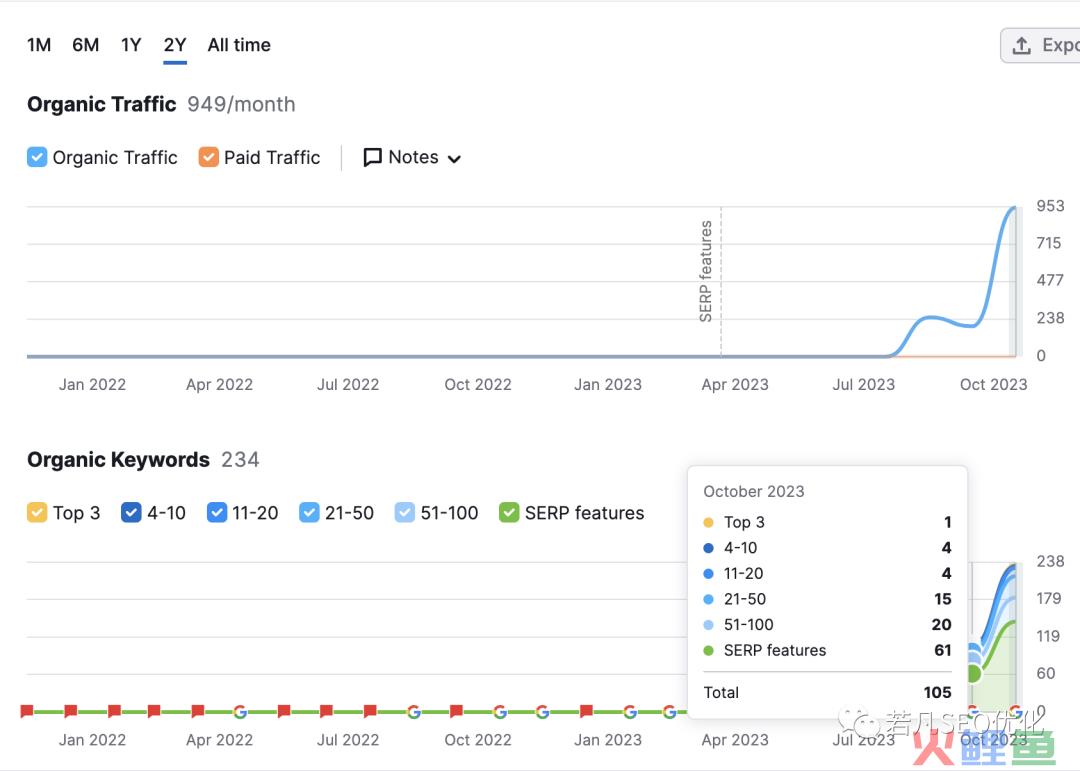Switch to the 1Y time range
The image size is (1080, 771).
click(x=131, y=45)
